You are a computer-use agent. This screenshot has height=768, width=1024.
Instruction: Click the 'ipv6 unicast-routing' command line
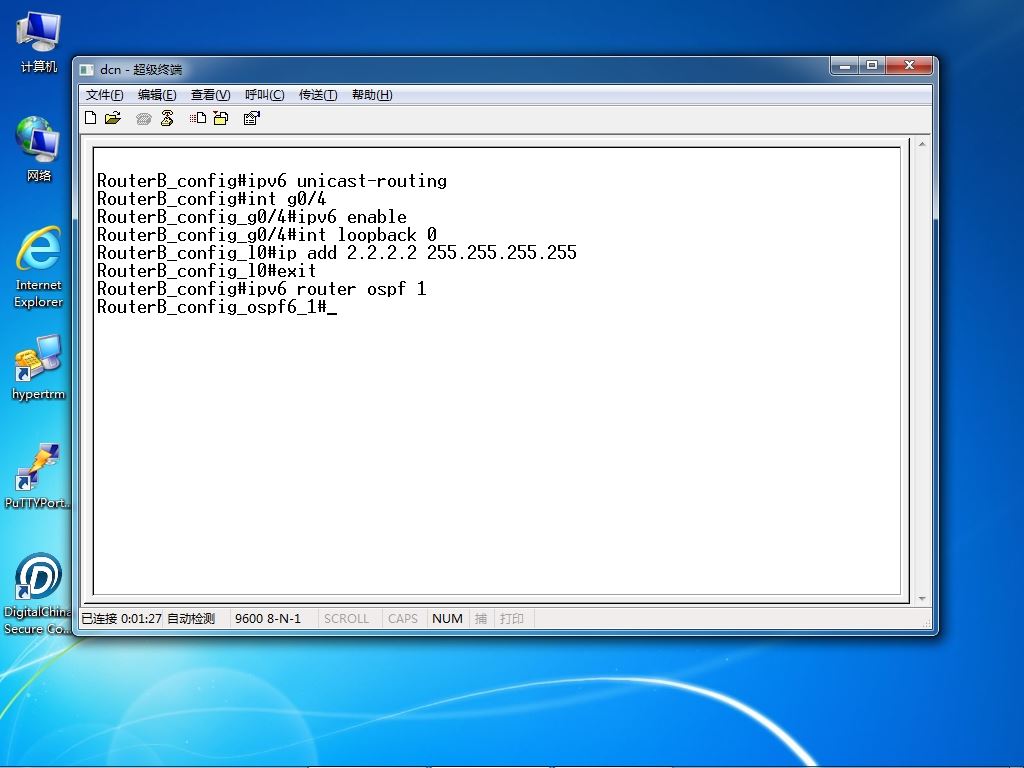click(272, 181)
